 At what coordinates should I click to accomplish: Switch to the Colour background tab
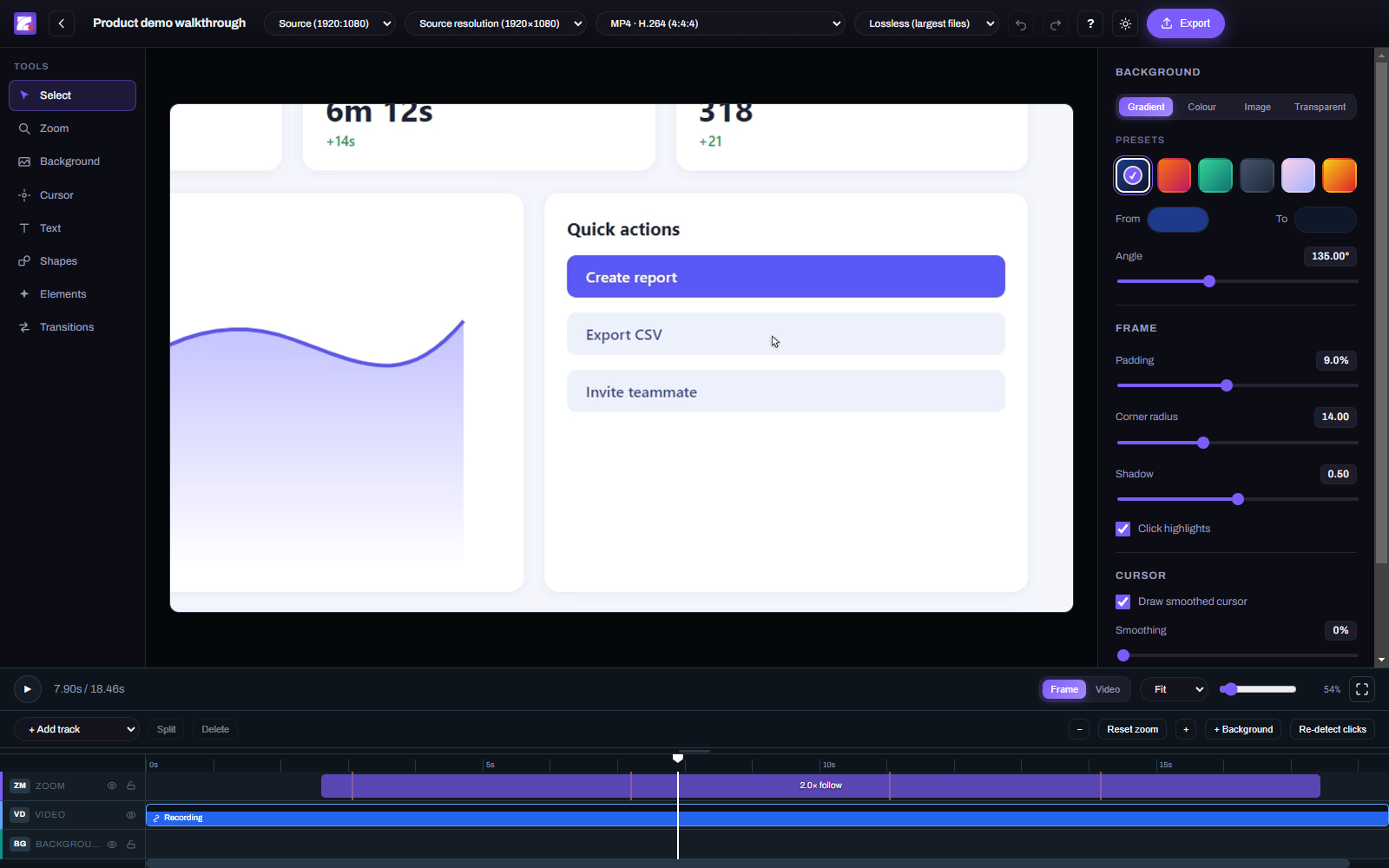pos(1201,107)
